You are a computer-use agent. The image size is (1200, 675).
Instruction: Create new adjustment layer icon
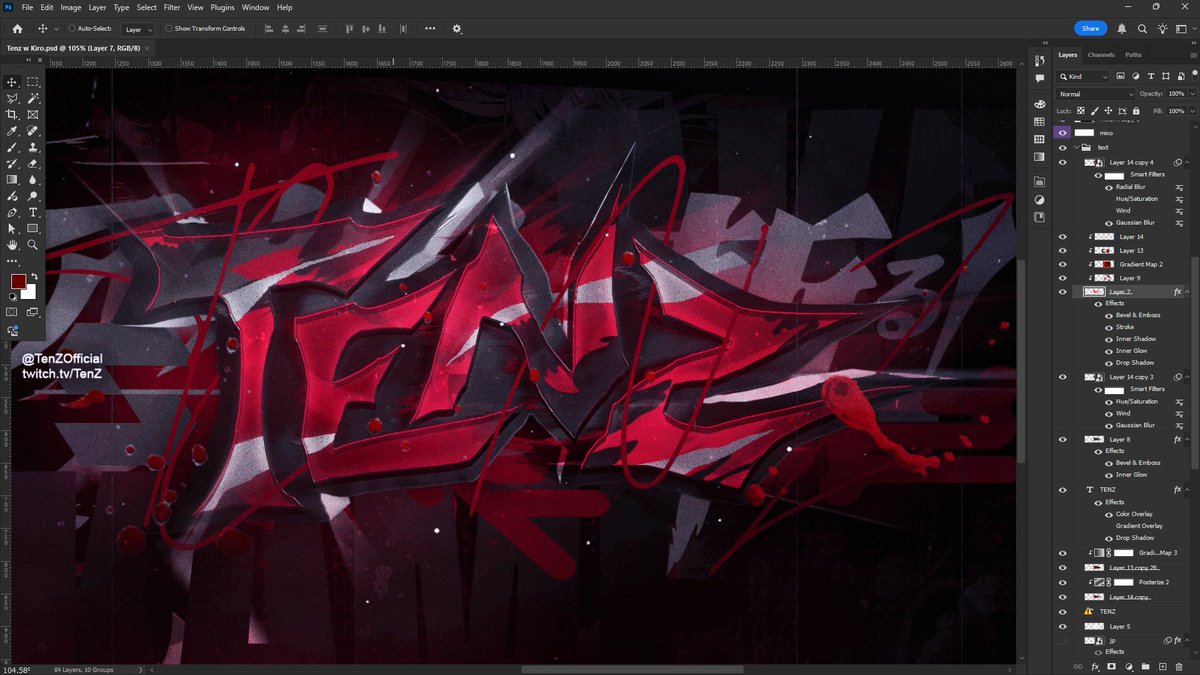point(1128,666)
